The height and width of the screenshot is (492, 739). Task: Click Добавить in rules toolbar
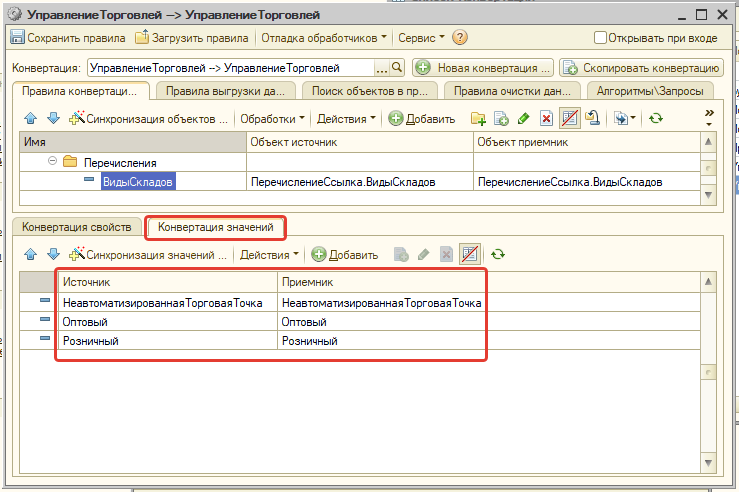coord(422,119)
